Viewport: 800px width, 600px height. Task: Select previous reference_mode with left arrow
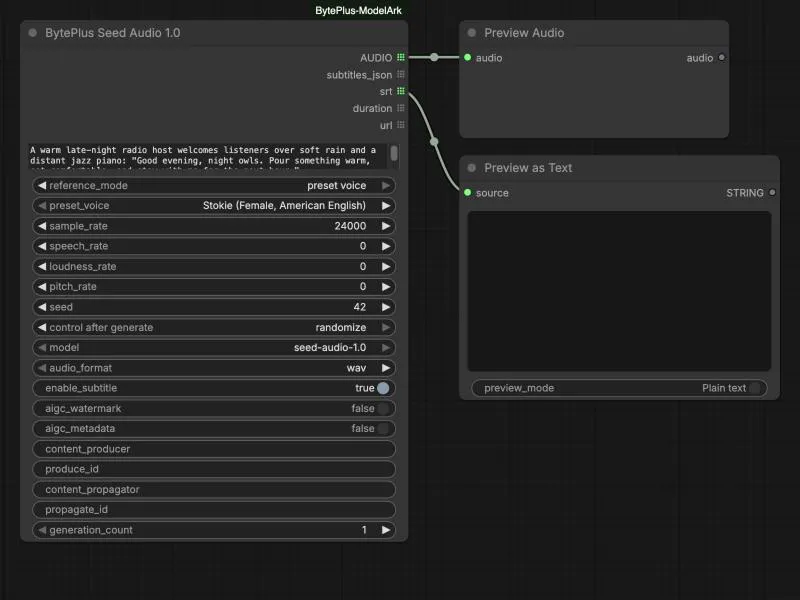42,186
